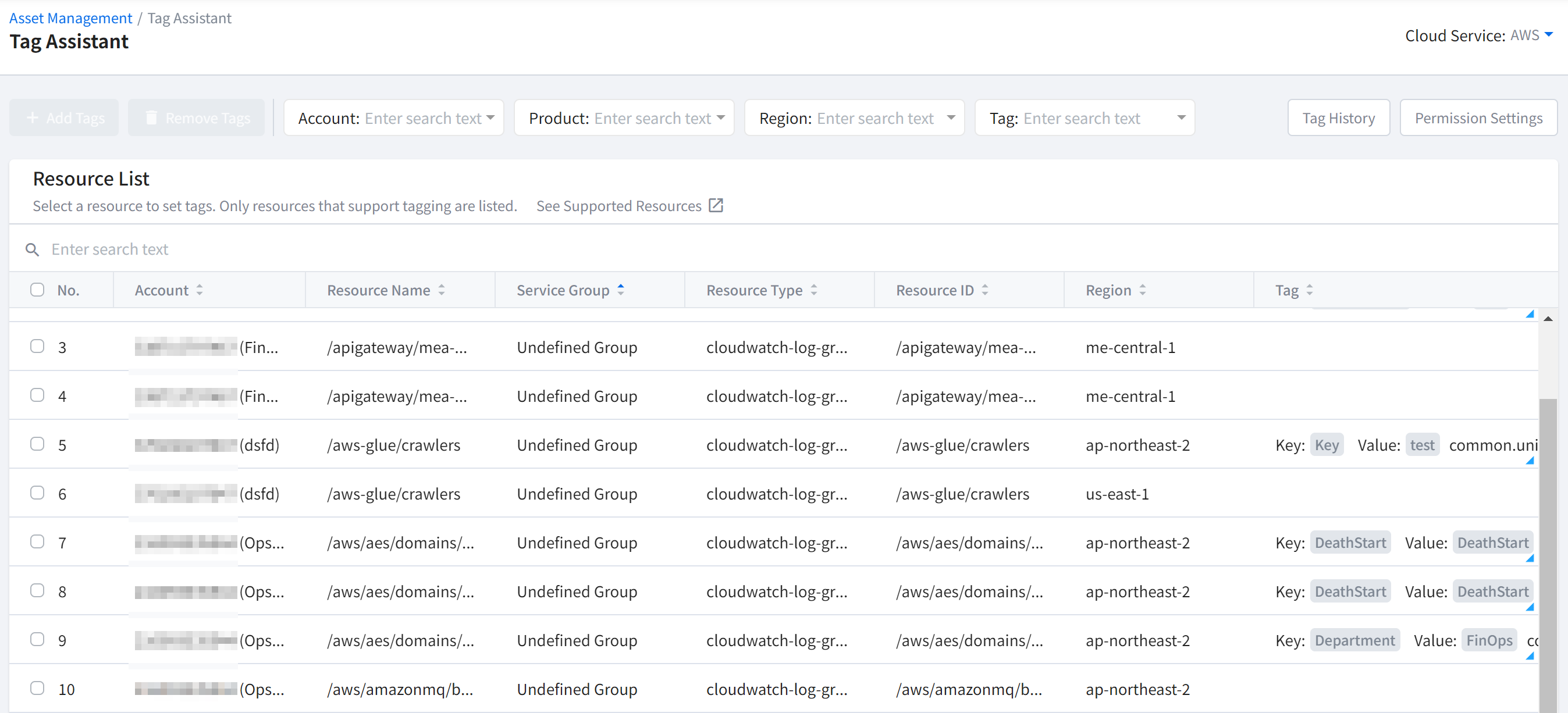Sort table by Account column icon
The height and width of the screenshot is (713, 1568).
click(199, 290)
